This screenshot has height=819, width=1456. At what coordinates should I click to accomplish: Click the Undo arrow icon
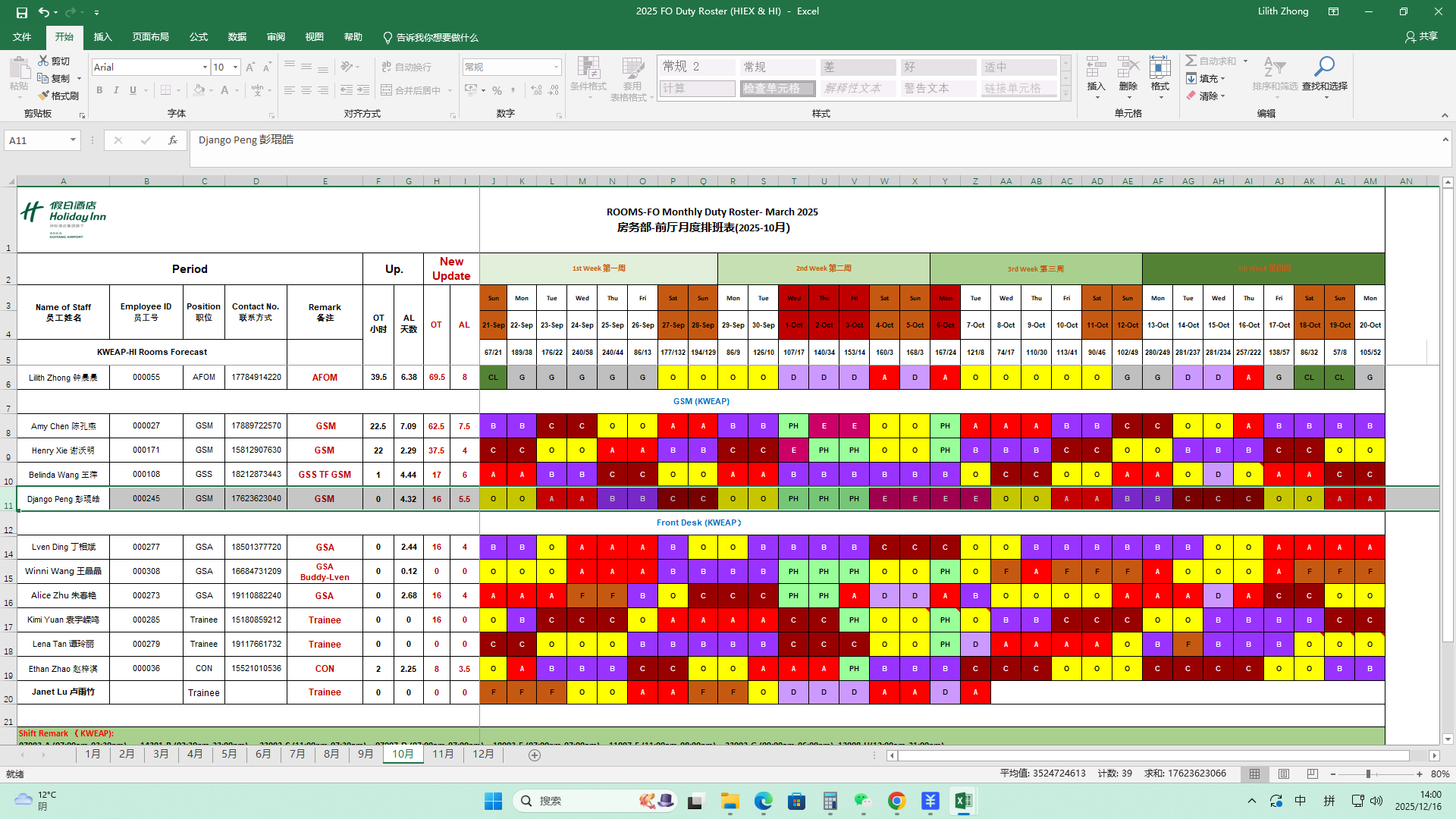point(44,12)
